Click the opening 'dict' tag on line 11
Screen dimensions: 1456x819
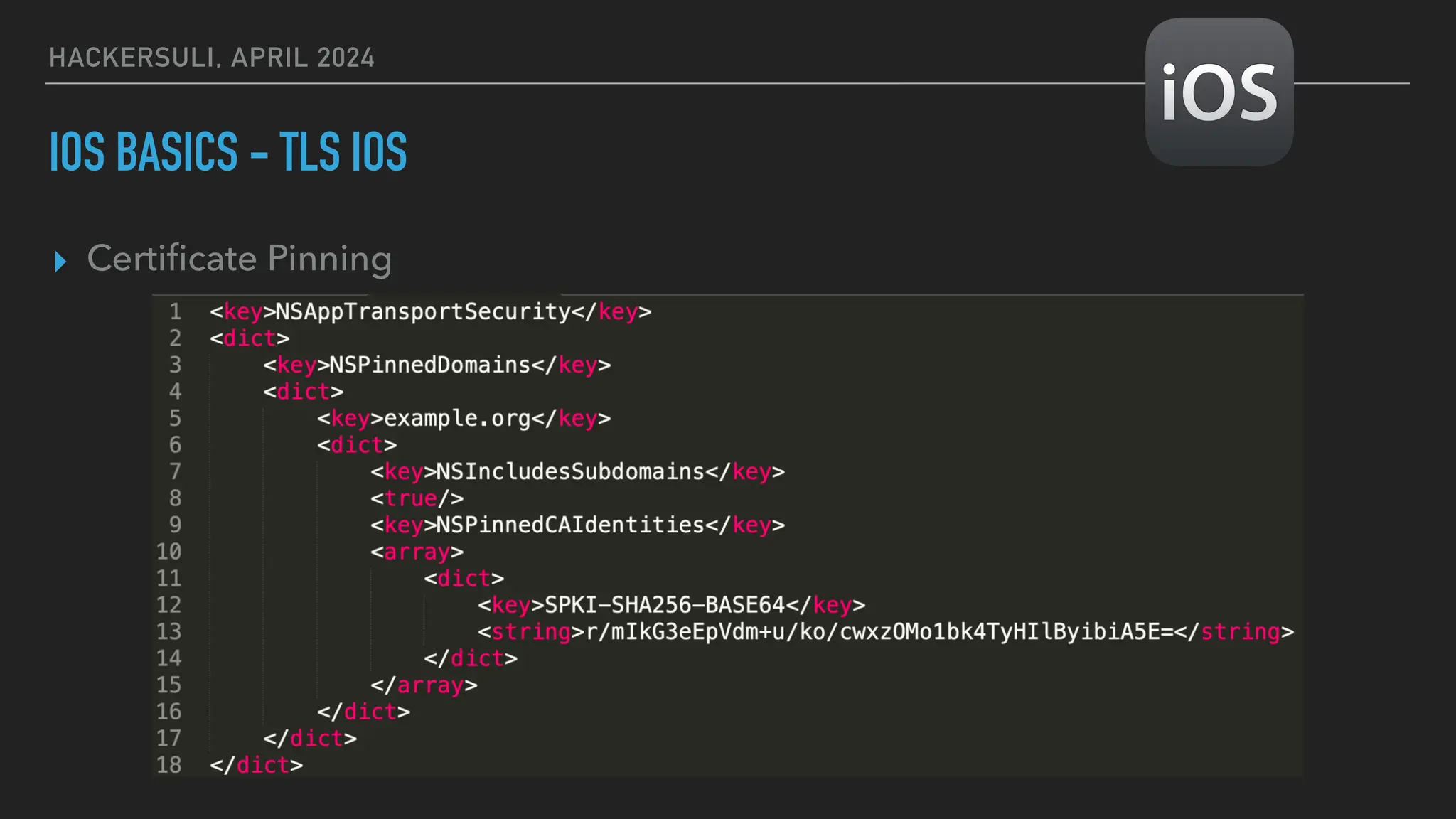[x=464, y=579]
